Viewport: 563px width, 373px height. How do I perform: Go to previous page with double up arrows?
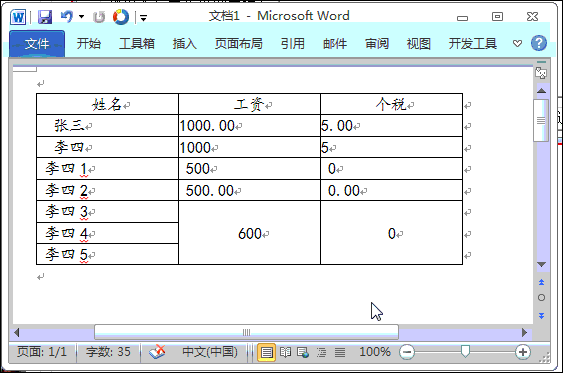pos(541,282)
